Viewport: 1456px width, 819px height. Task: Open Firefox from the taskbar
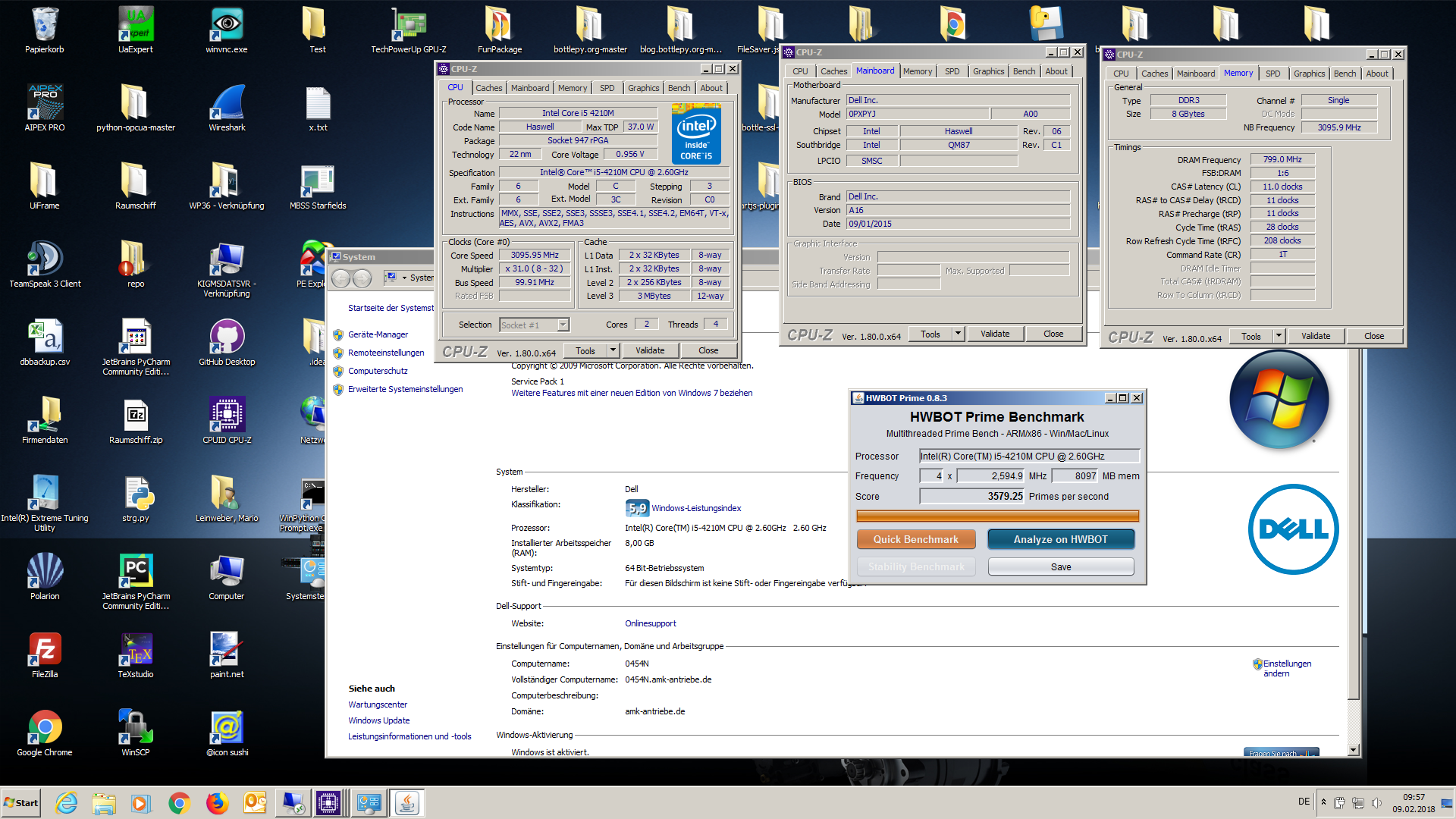pyautogui.click(x=218, y=803)
